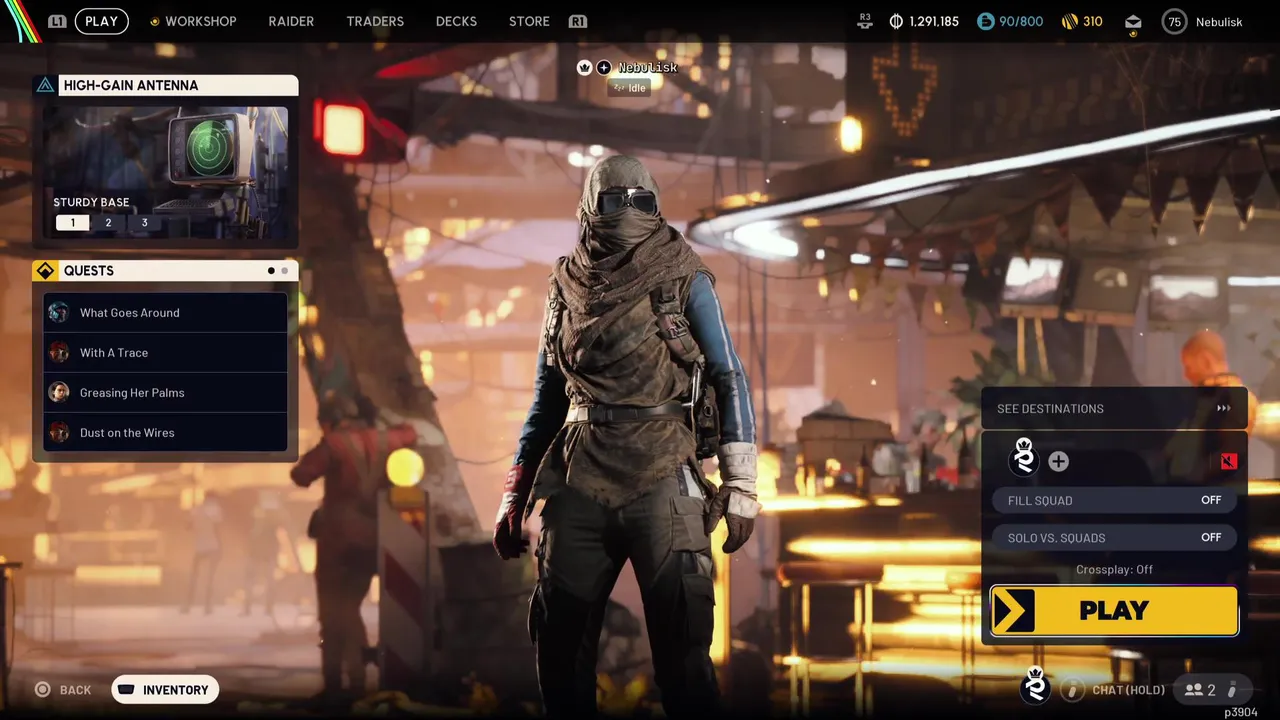Viewport: 1280px width, 720px height.
Task: Toggle the red muted microphone icon
Action: pyautogui.click(x=1228, y=461)
